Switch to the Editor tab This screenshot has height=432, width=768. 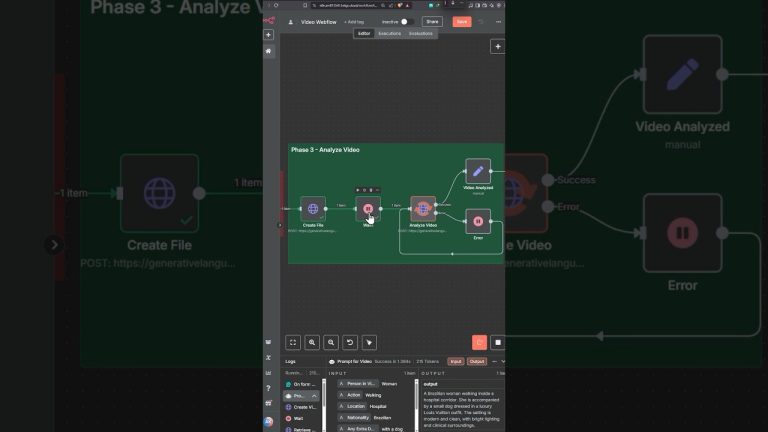(364, 33)
